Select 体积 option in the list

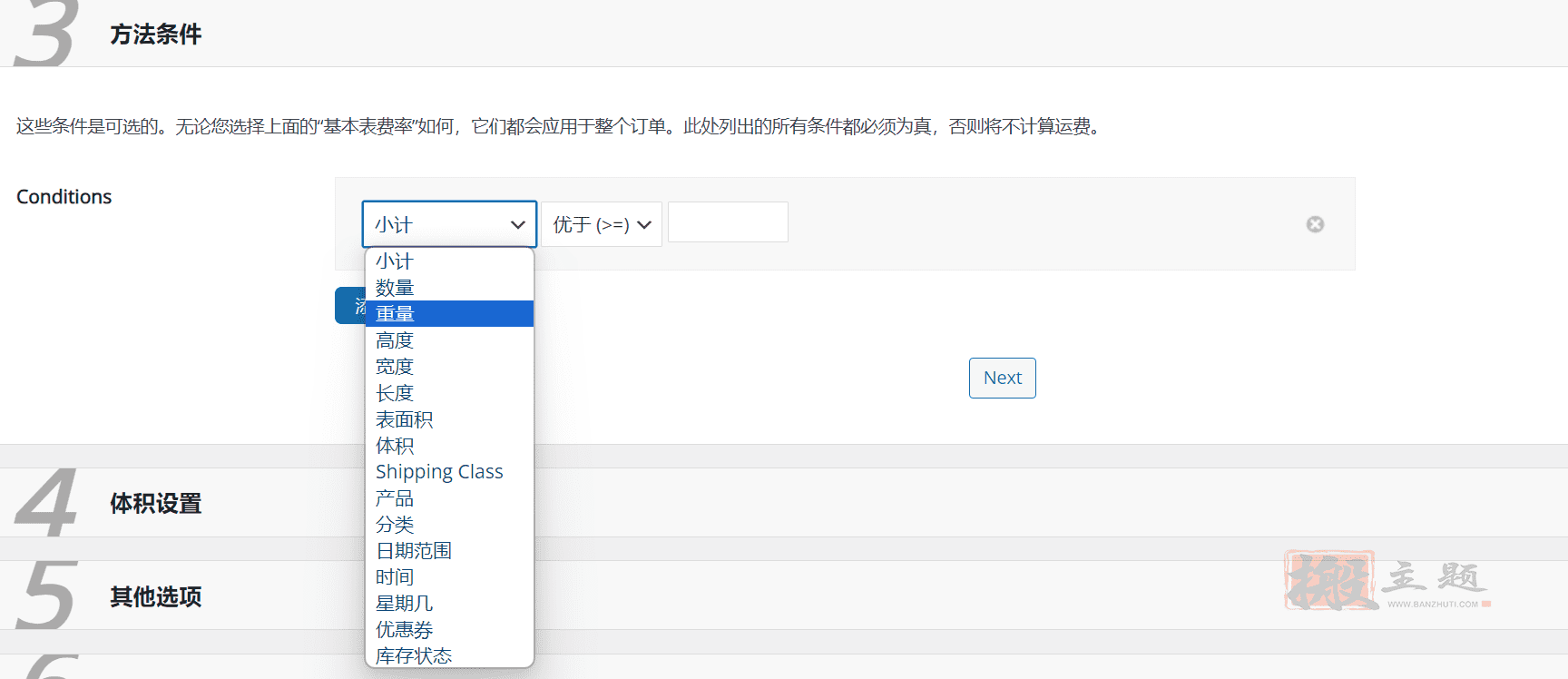point(449,446)
